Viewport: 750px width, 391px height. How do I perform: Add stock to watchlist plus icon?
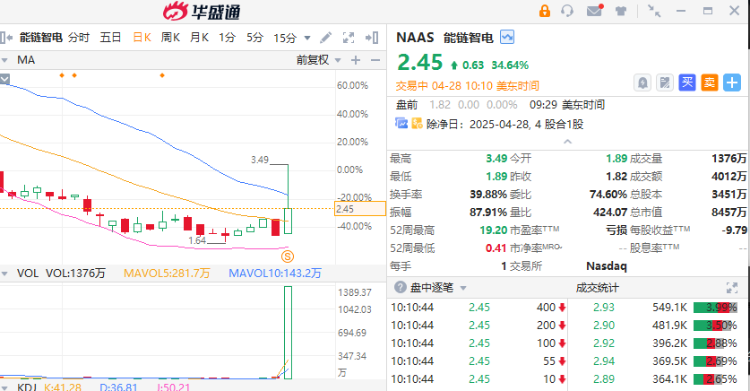tap(732, 83)
